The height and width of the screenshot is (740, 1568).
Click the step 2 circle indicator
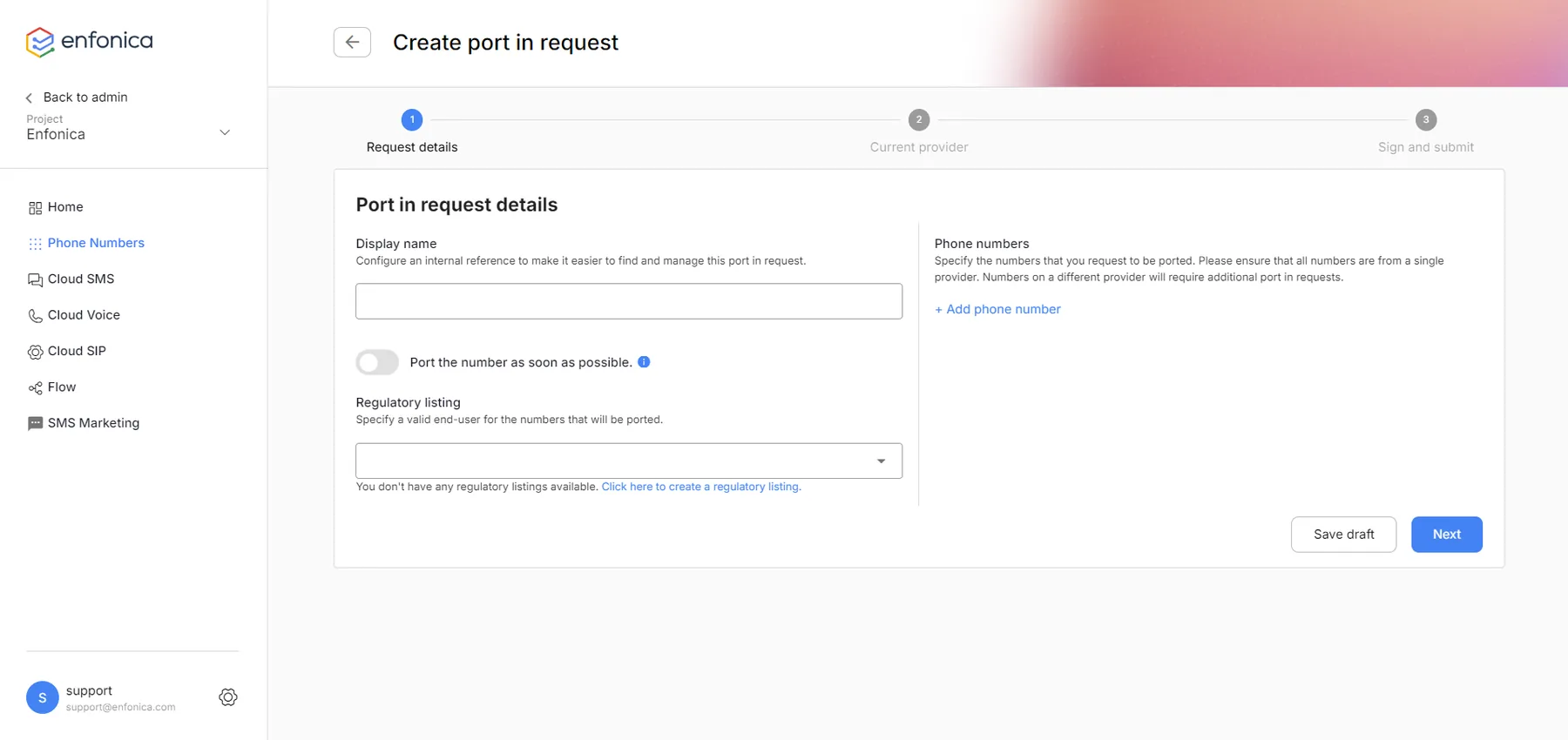pos(919,119)
